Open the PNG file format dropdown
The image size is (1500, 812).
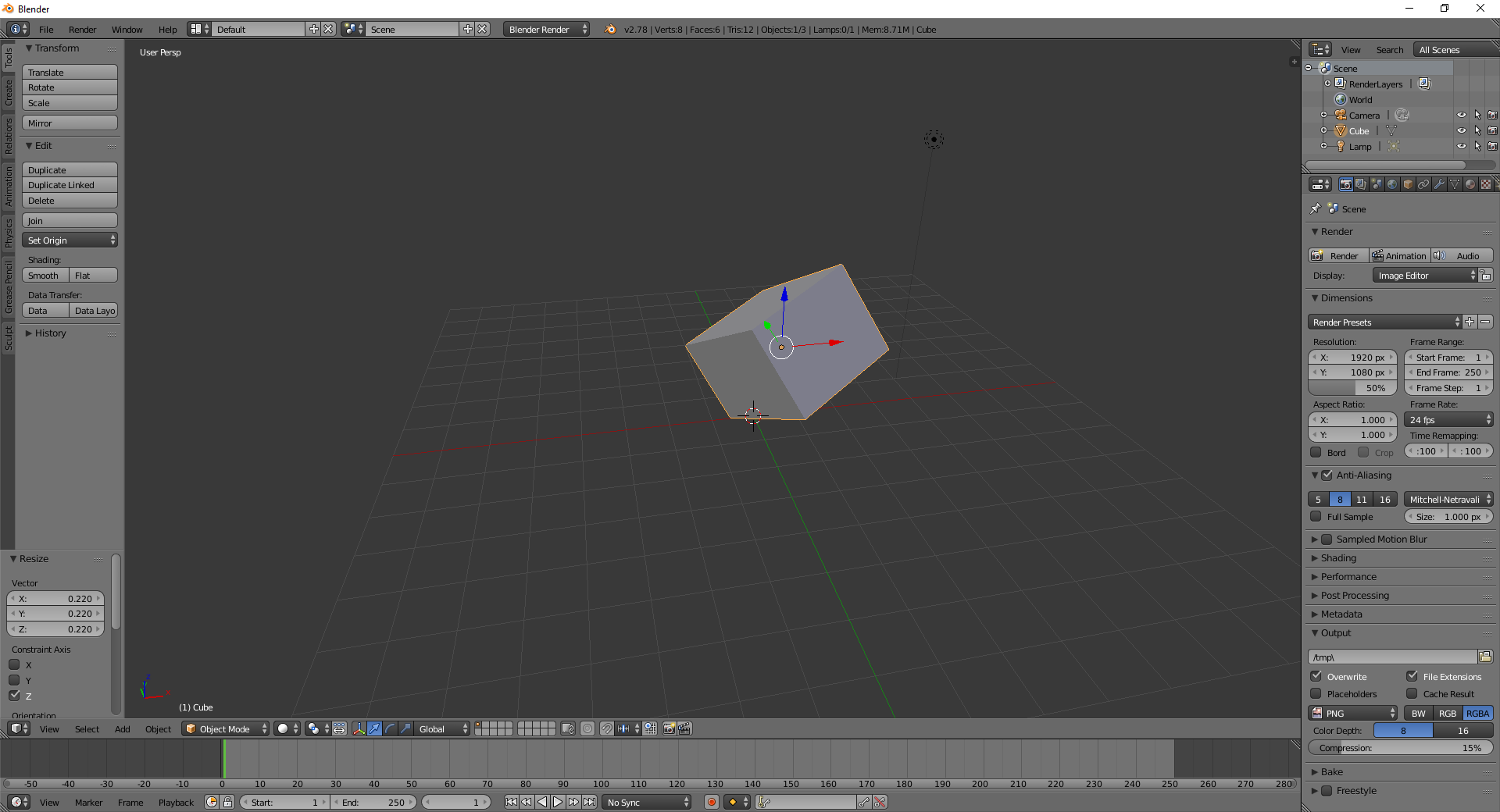coord(1353,713)
